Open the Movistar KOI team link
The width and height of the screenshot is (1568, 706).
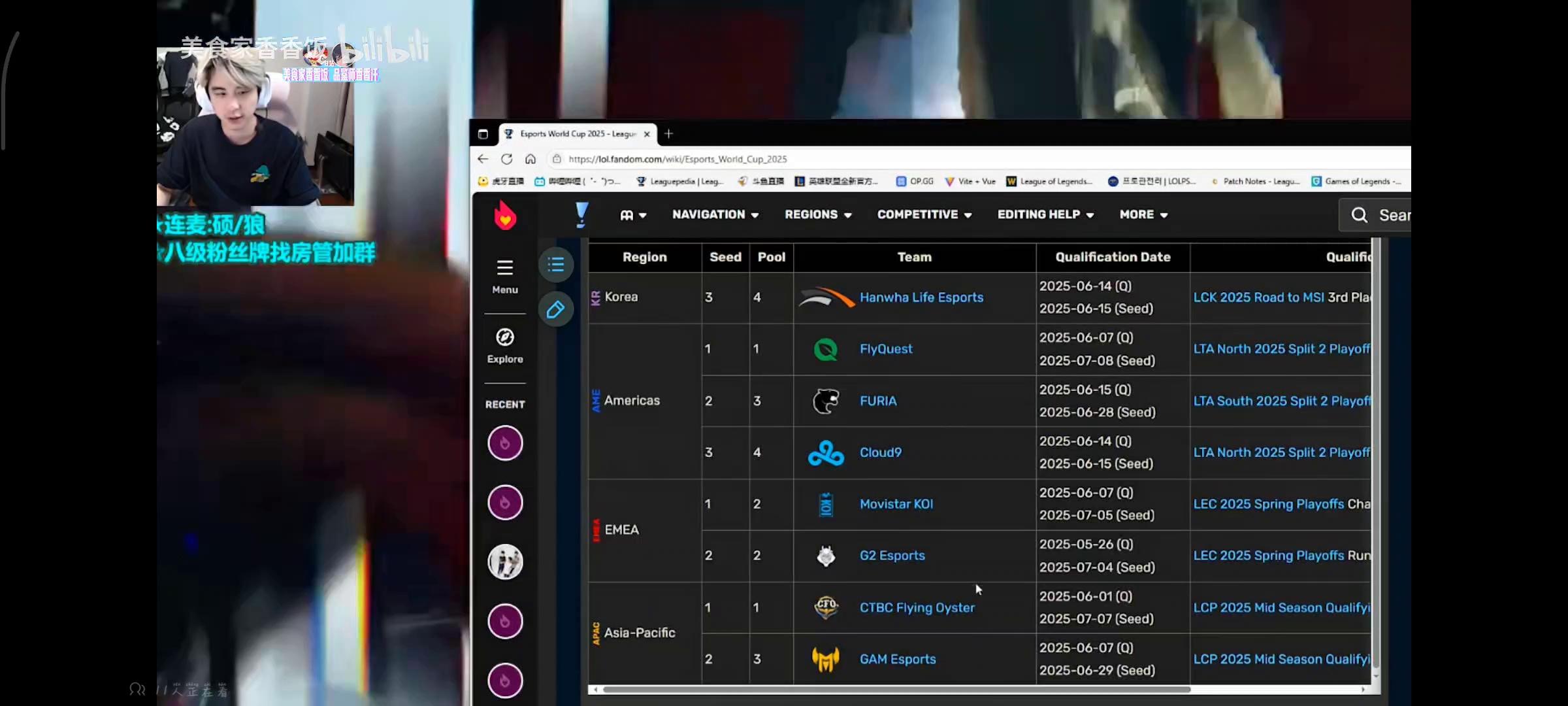point(896,504)
